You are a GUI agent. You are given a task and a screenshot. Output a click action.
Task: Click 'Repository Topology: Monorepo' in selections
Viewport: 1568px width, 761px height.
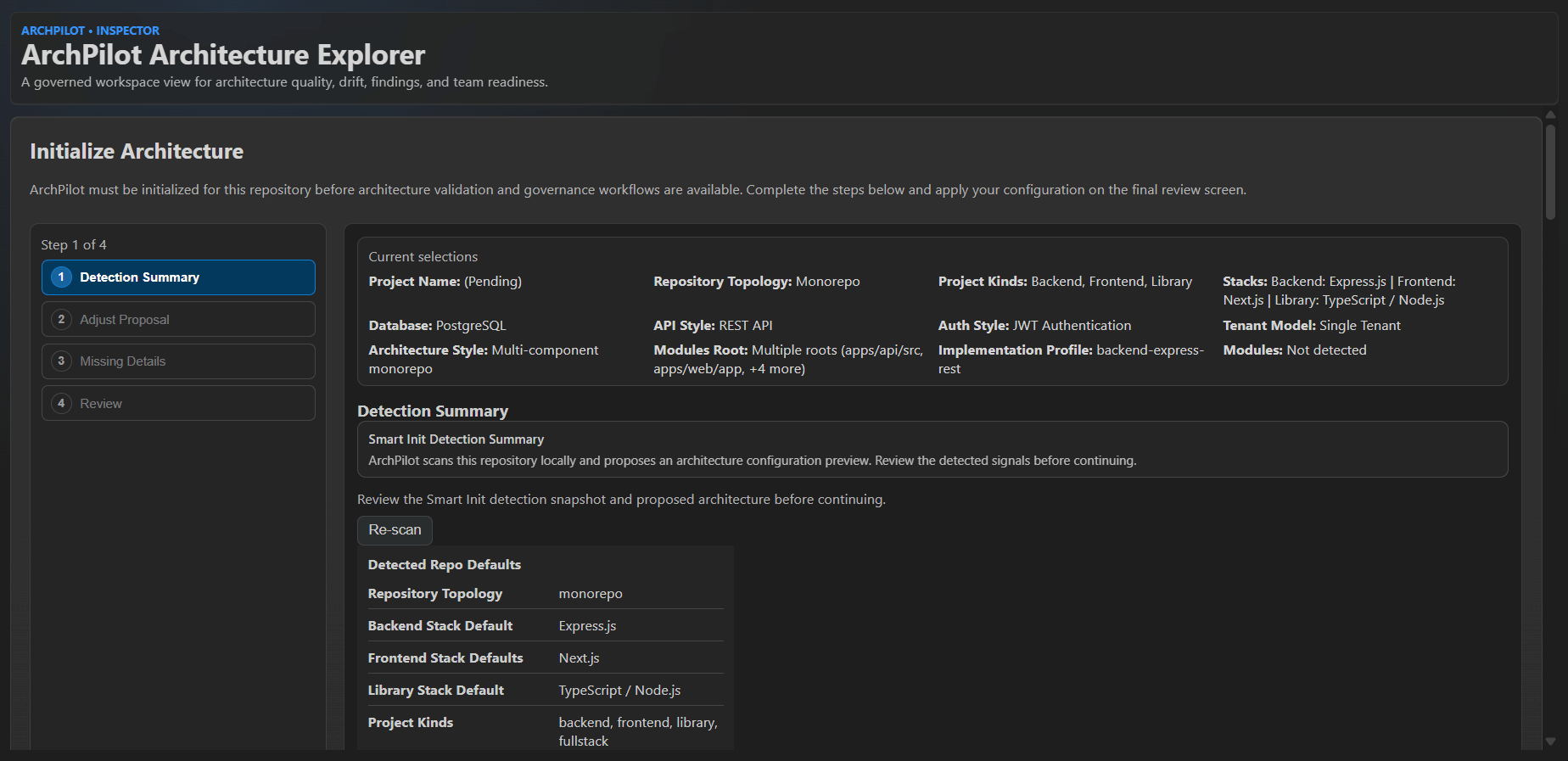[x=756, y=282]
